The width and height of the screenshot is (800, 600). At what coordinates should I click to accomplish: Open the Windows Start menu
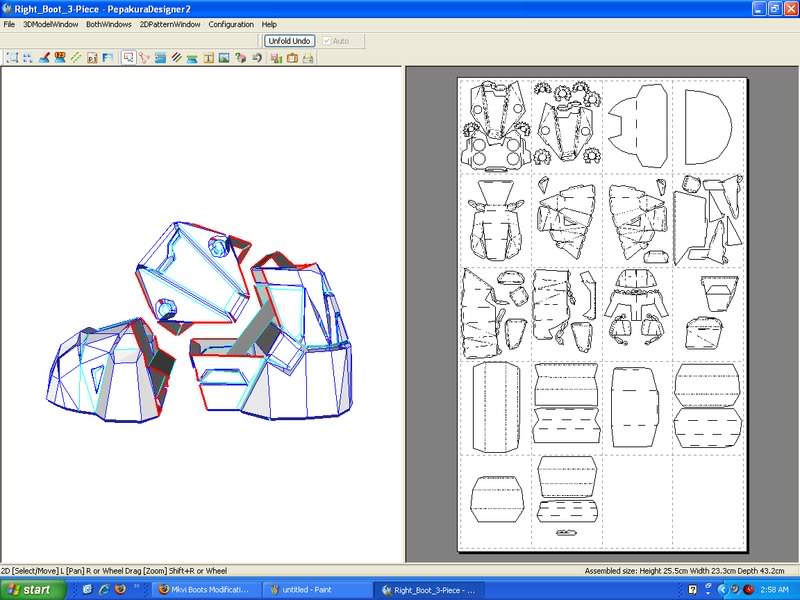coord(33,590)
